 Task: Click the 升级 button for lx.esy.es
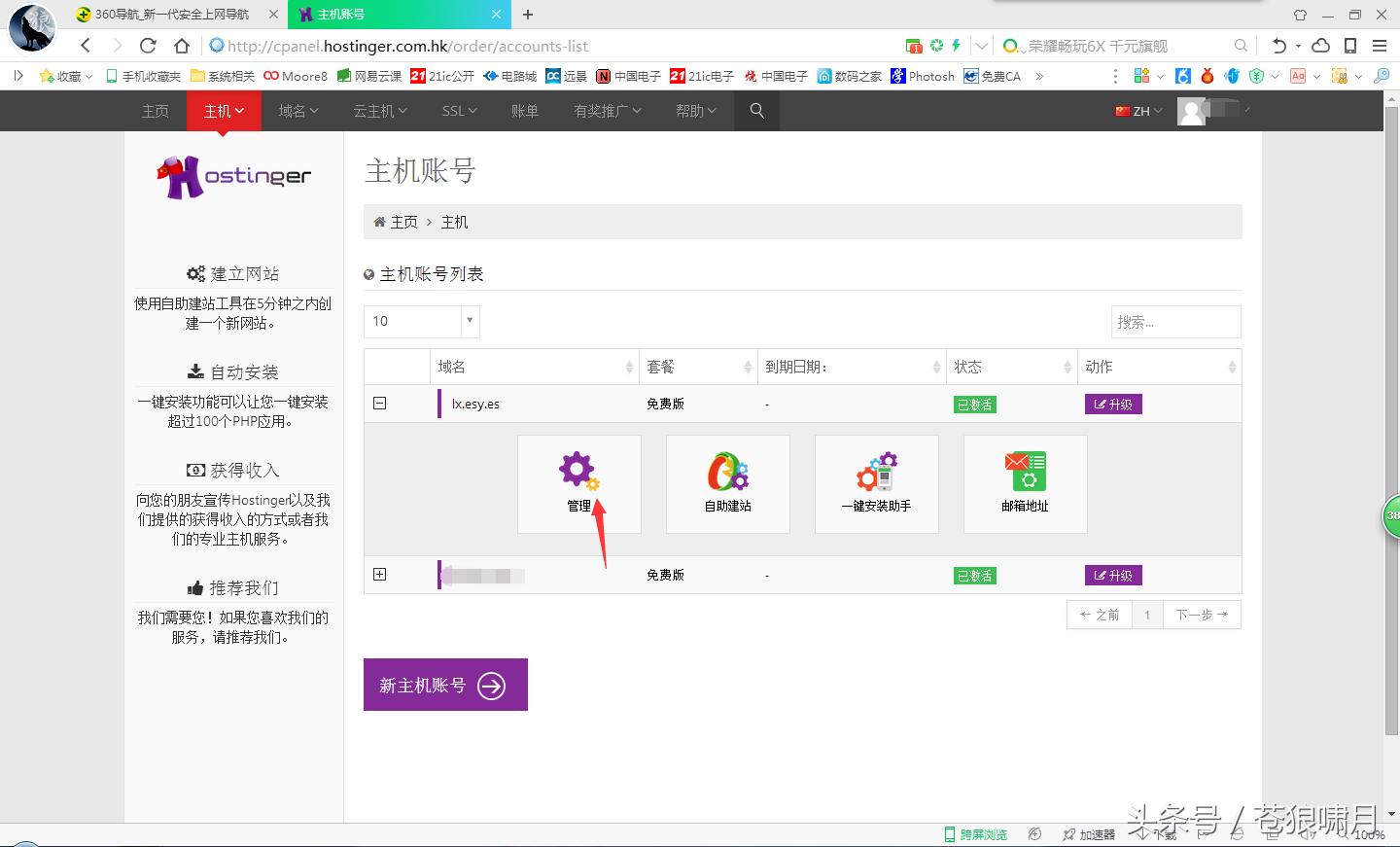[x=1112, y=404]
